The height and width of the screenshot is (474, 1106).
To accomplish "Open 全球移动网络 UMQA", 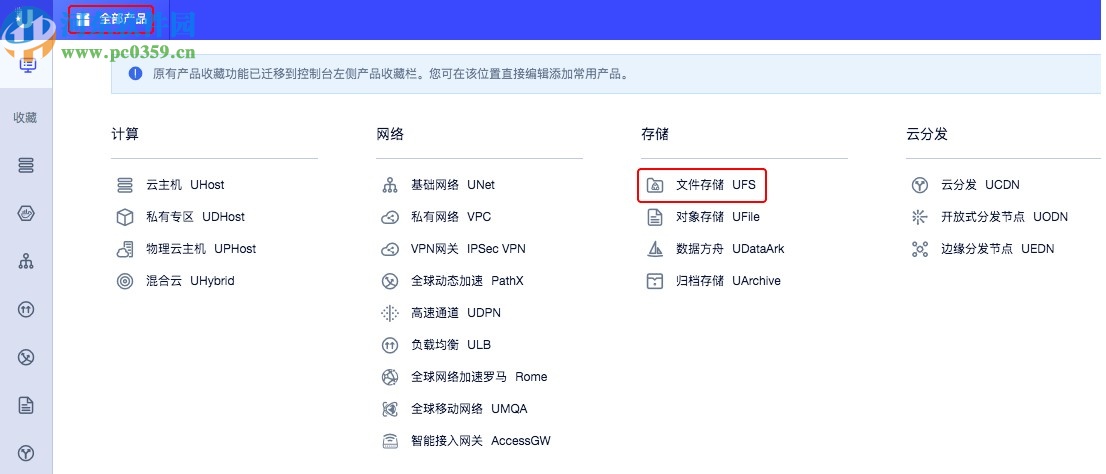I will (x=469, y=408).
